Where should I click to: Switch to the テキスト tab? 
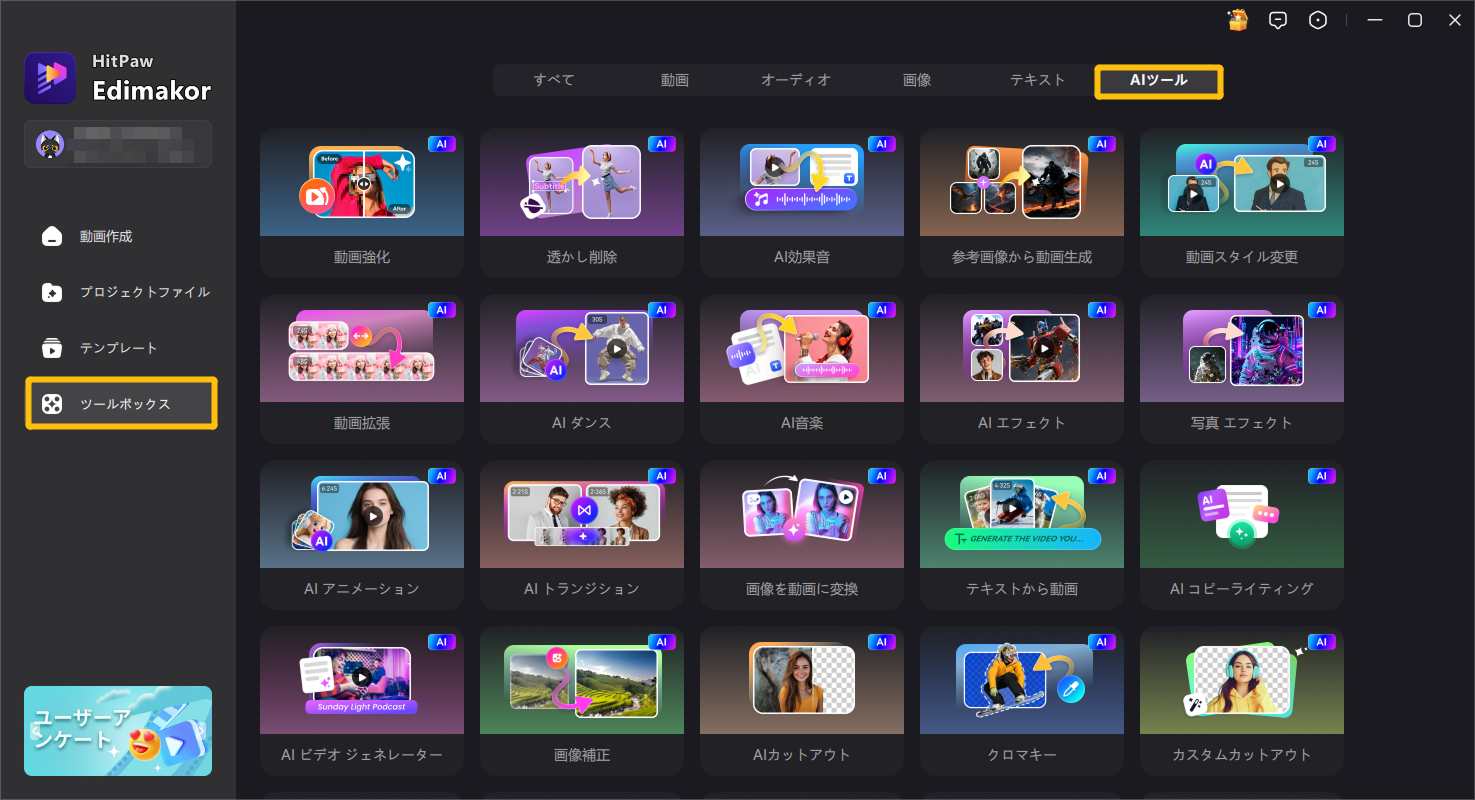click(x=1037, y=80)
